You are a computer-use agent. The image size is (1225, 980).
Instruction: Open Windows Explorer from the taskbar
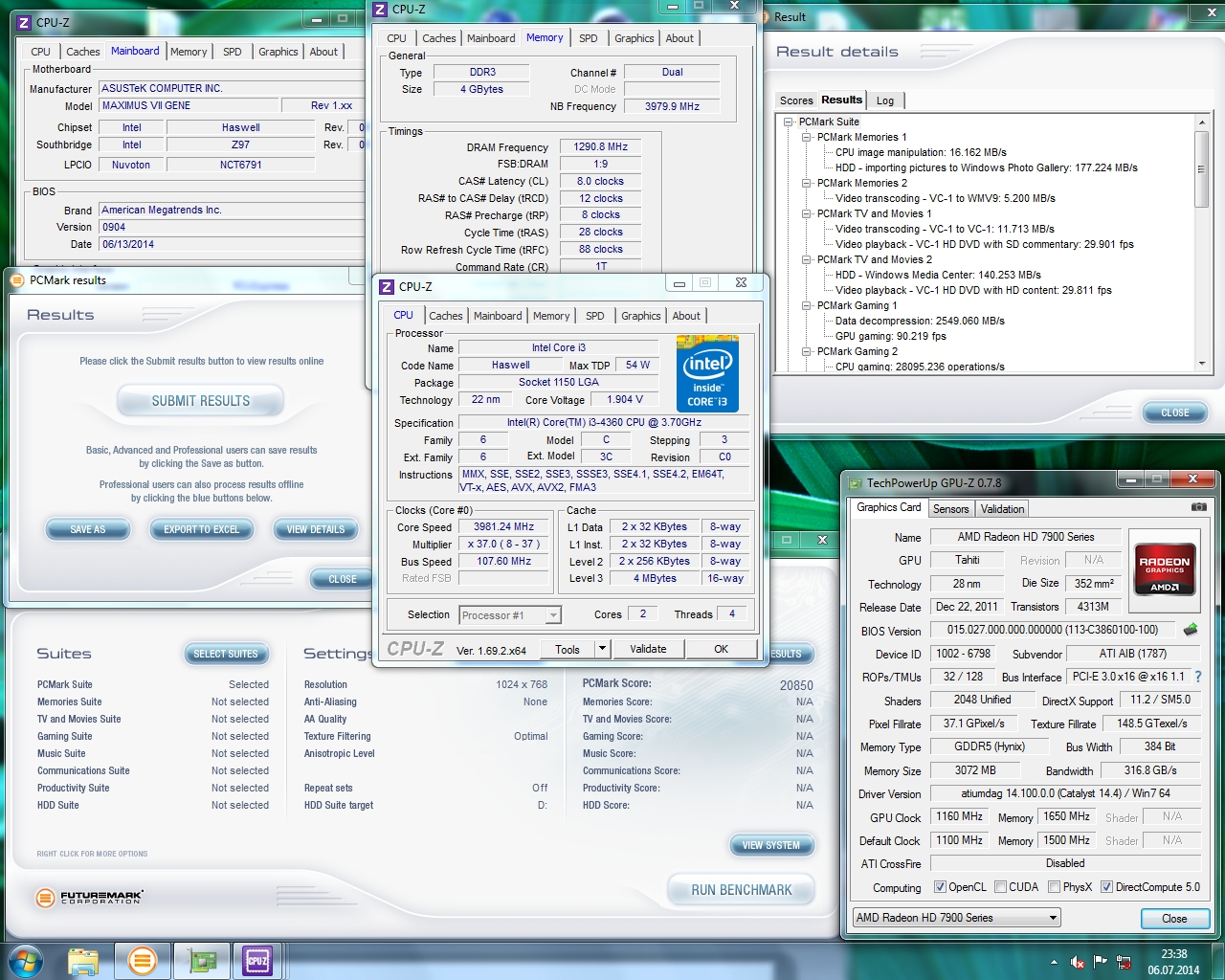coord(83,961)
